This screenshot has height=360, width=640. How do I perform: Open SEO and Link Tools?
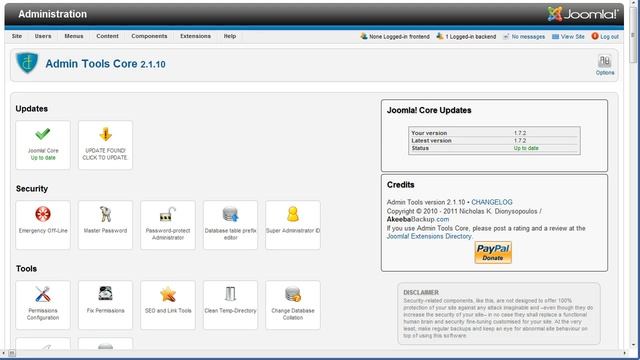[x=168, y=305]
